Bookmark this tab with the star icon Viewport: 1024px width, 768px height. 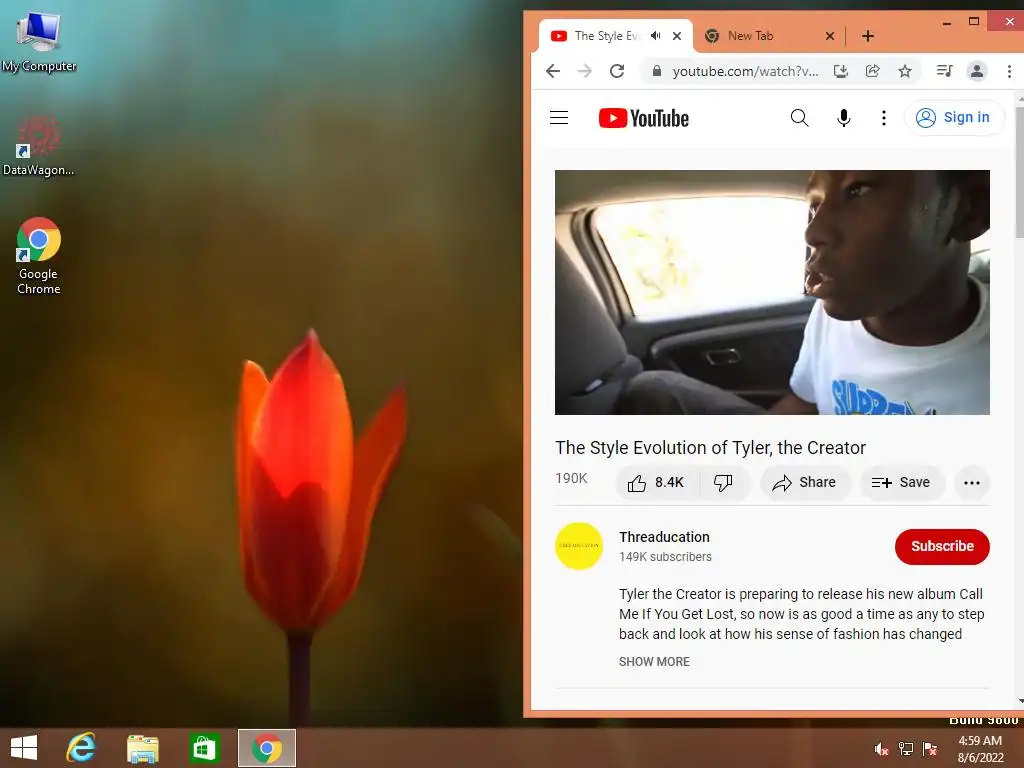(904, 71)
